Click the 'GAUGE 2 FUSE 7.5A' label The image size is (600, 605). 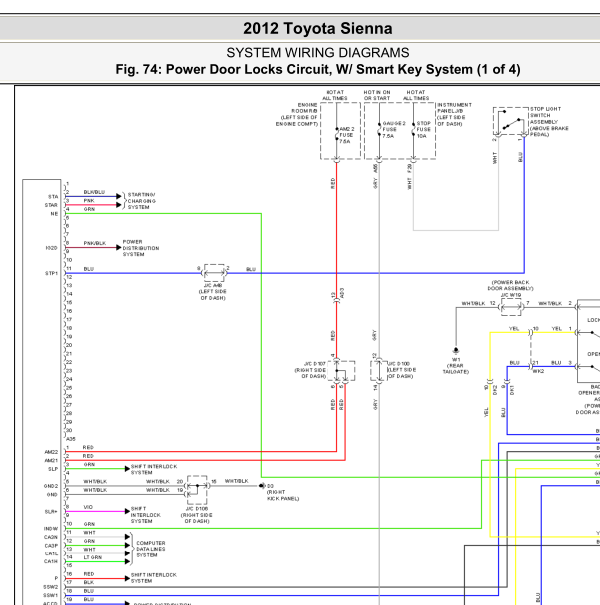pyautogui.click(x=394, y=130)
